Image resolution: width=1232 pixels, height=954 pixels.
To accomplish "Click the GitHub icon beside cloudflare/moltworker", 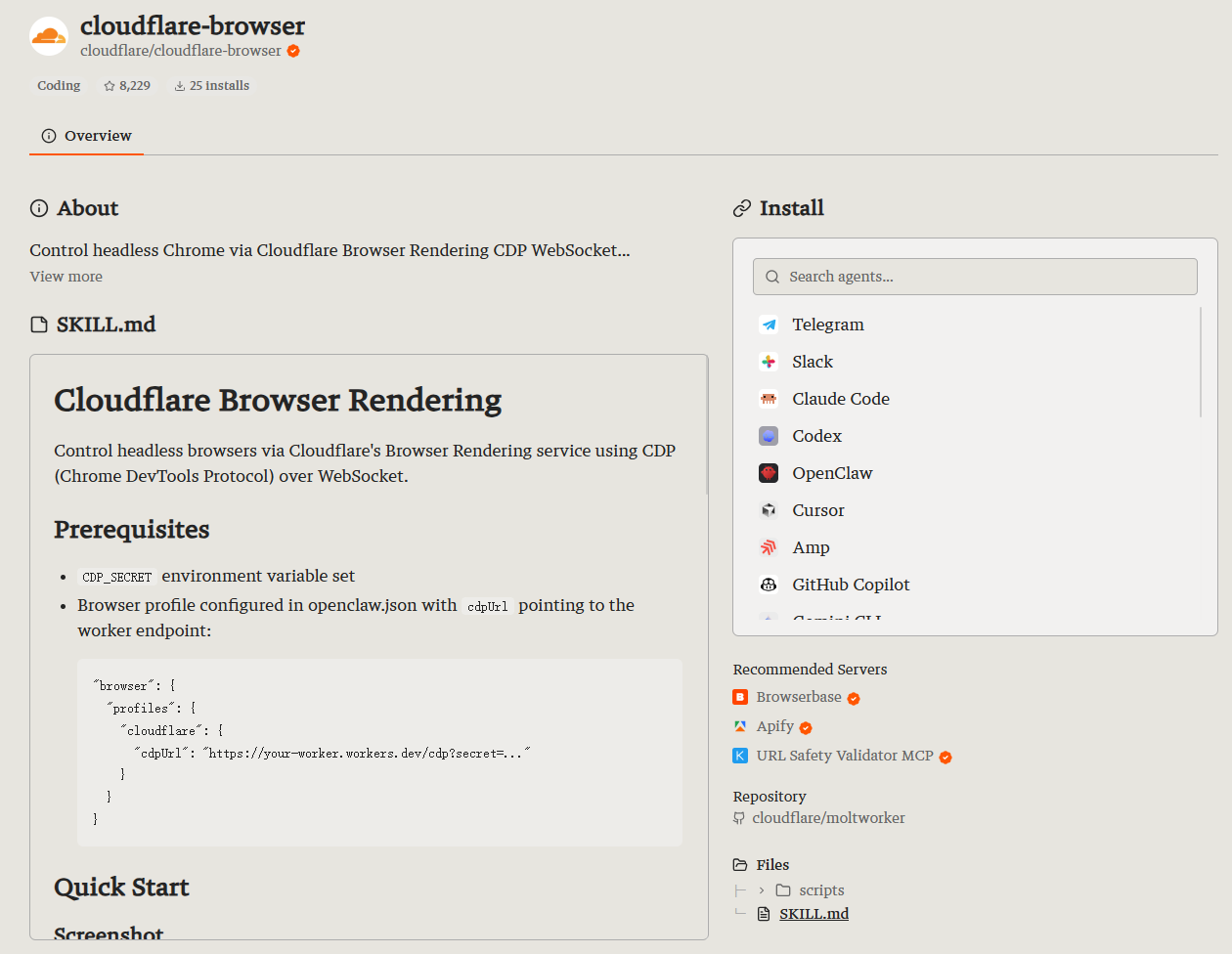I will point(739,818).
